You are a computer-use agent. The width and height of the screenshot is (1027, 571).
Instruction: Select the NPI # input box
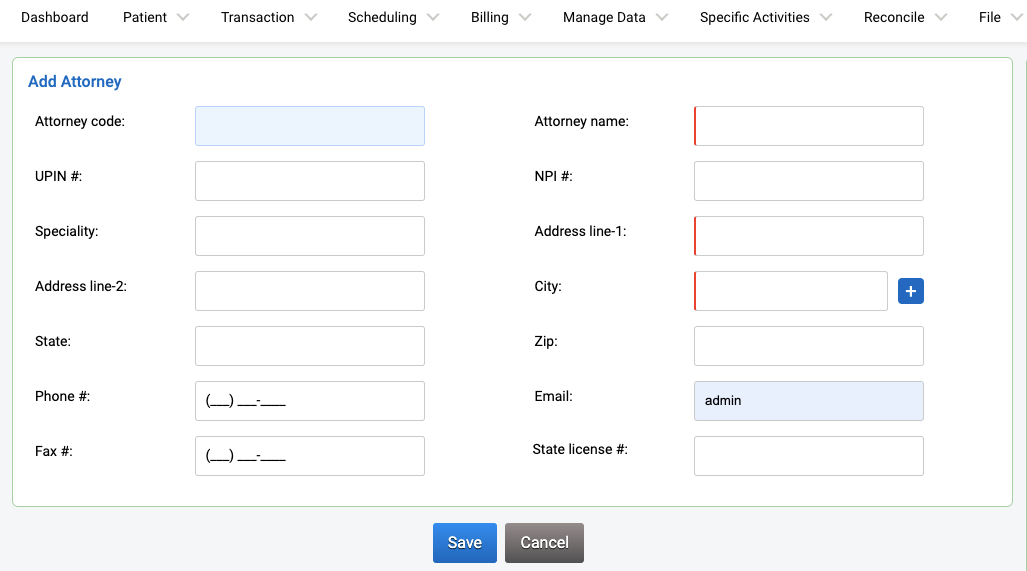(x=809, y=181)
